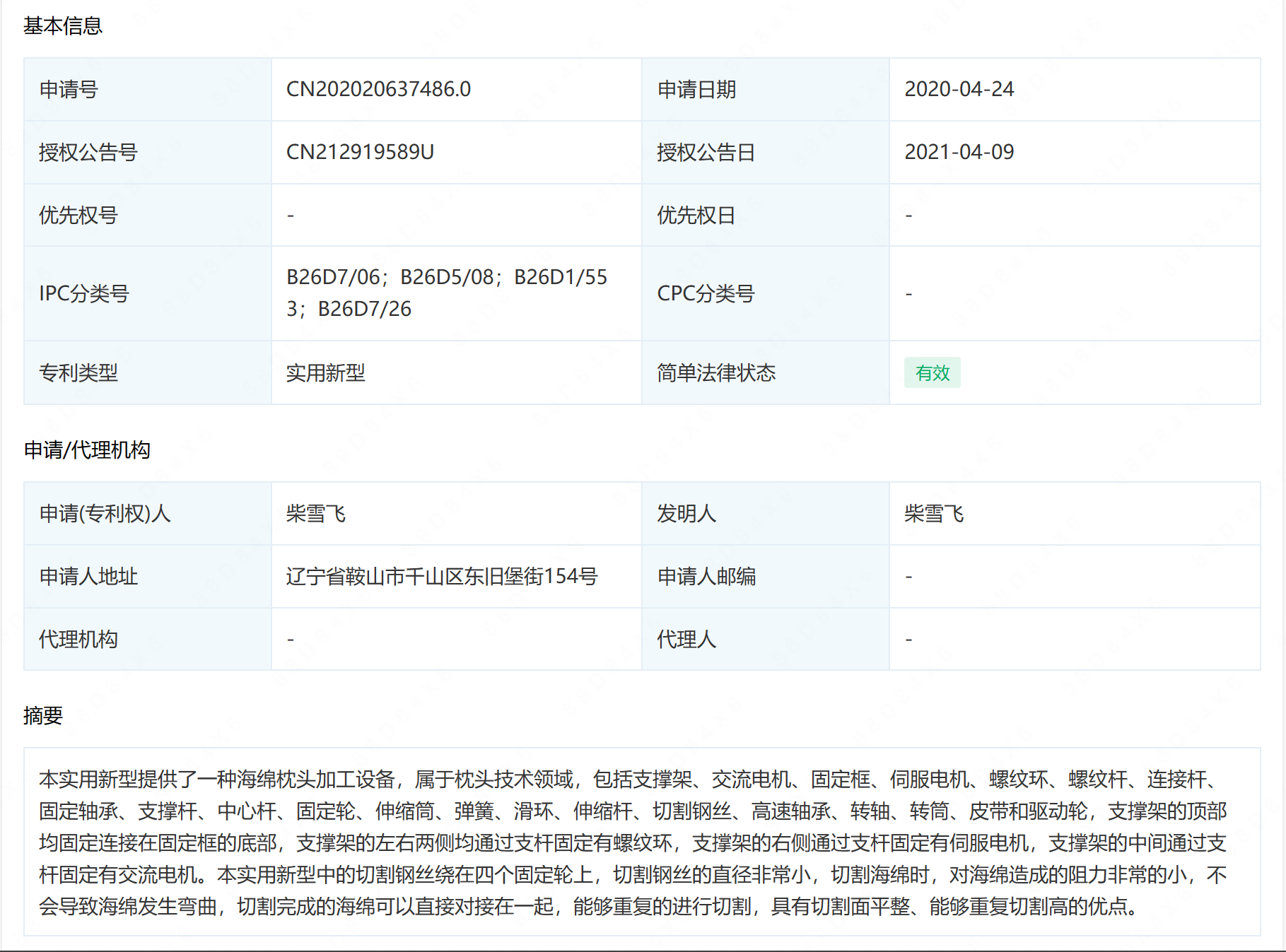Viewport: 1286px width, 952px height.
Task: Click the green 有效 status badge
Action: 932,373
